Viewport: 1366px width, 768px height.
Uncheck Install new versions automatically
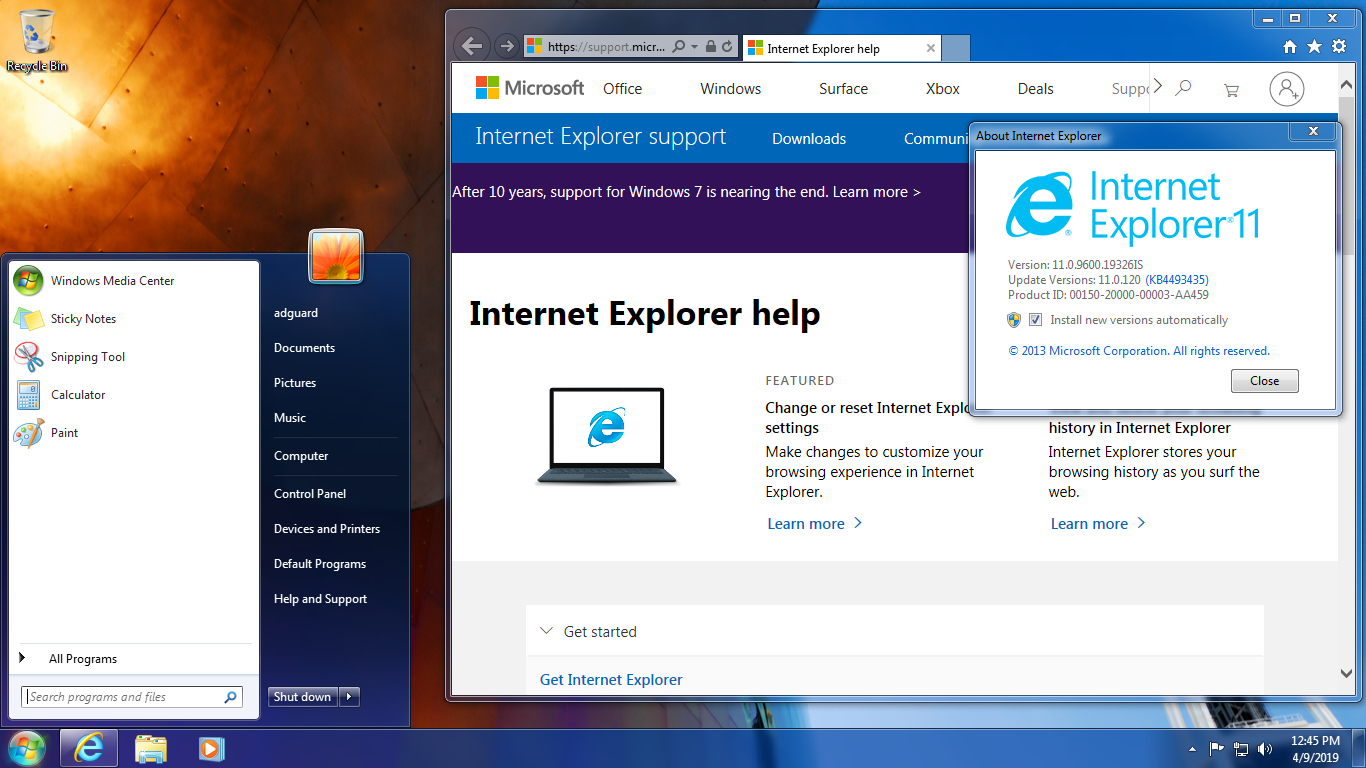coord(1035,320)
